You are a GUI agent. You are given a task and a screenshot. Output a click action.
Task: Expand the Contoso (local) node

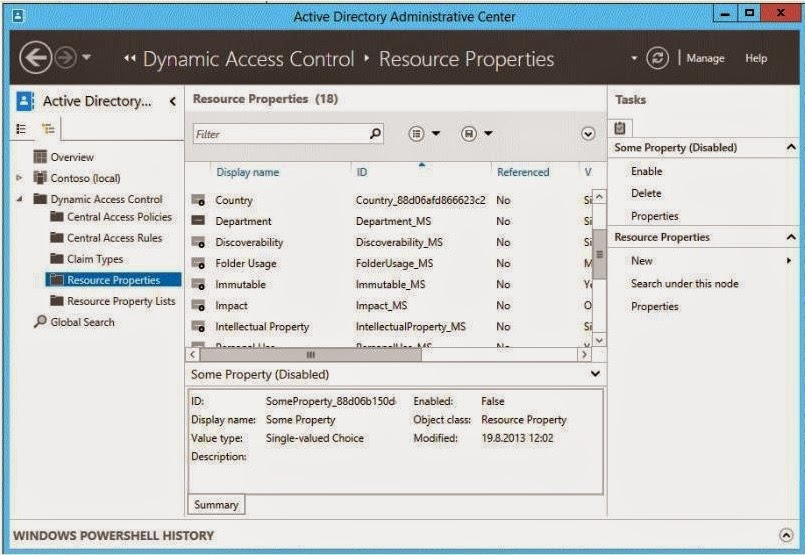[x=20, y=178]
